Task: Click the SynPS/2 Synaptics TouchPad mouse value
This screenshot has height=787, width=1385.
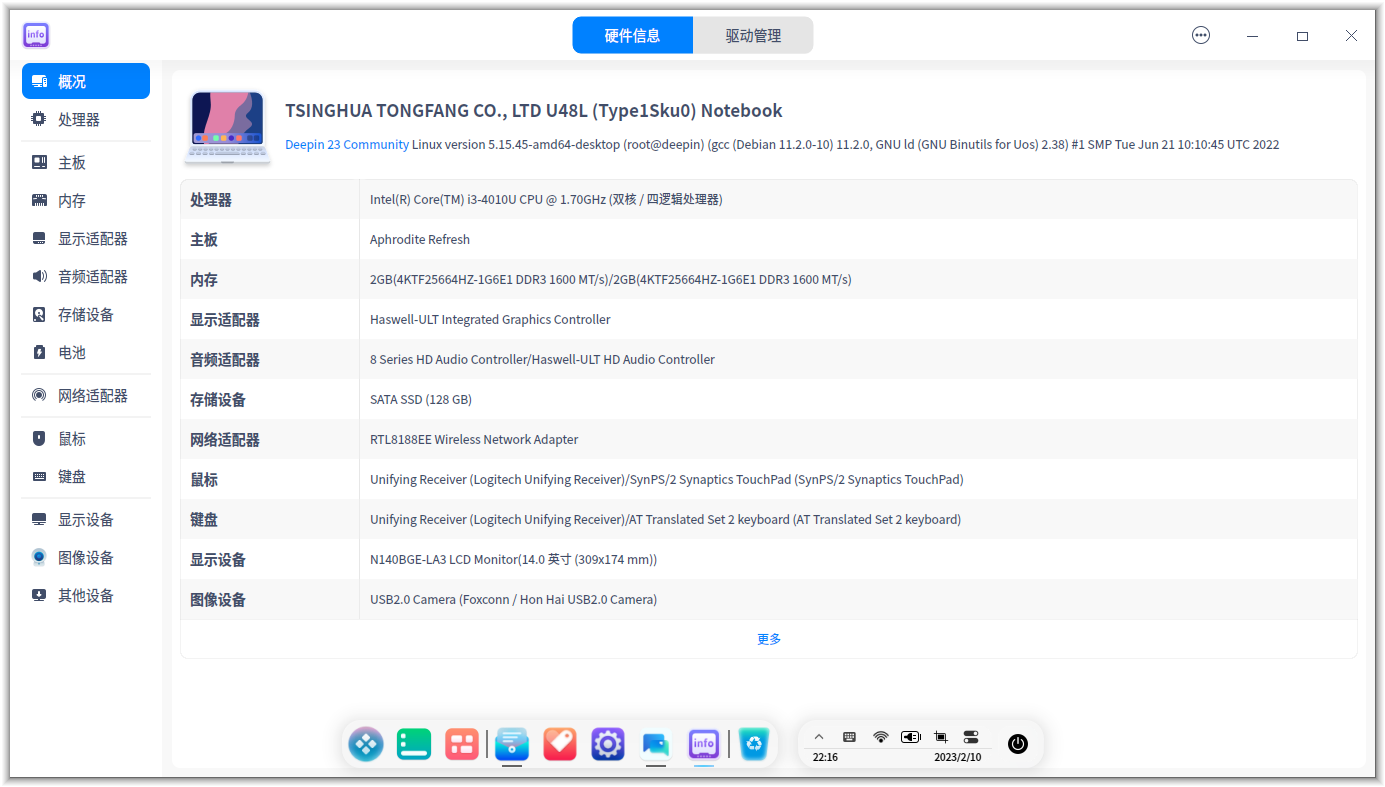Action: click(x=667, y=479)
